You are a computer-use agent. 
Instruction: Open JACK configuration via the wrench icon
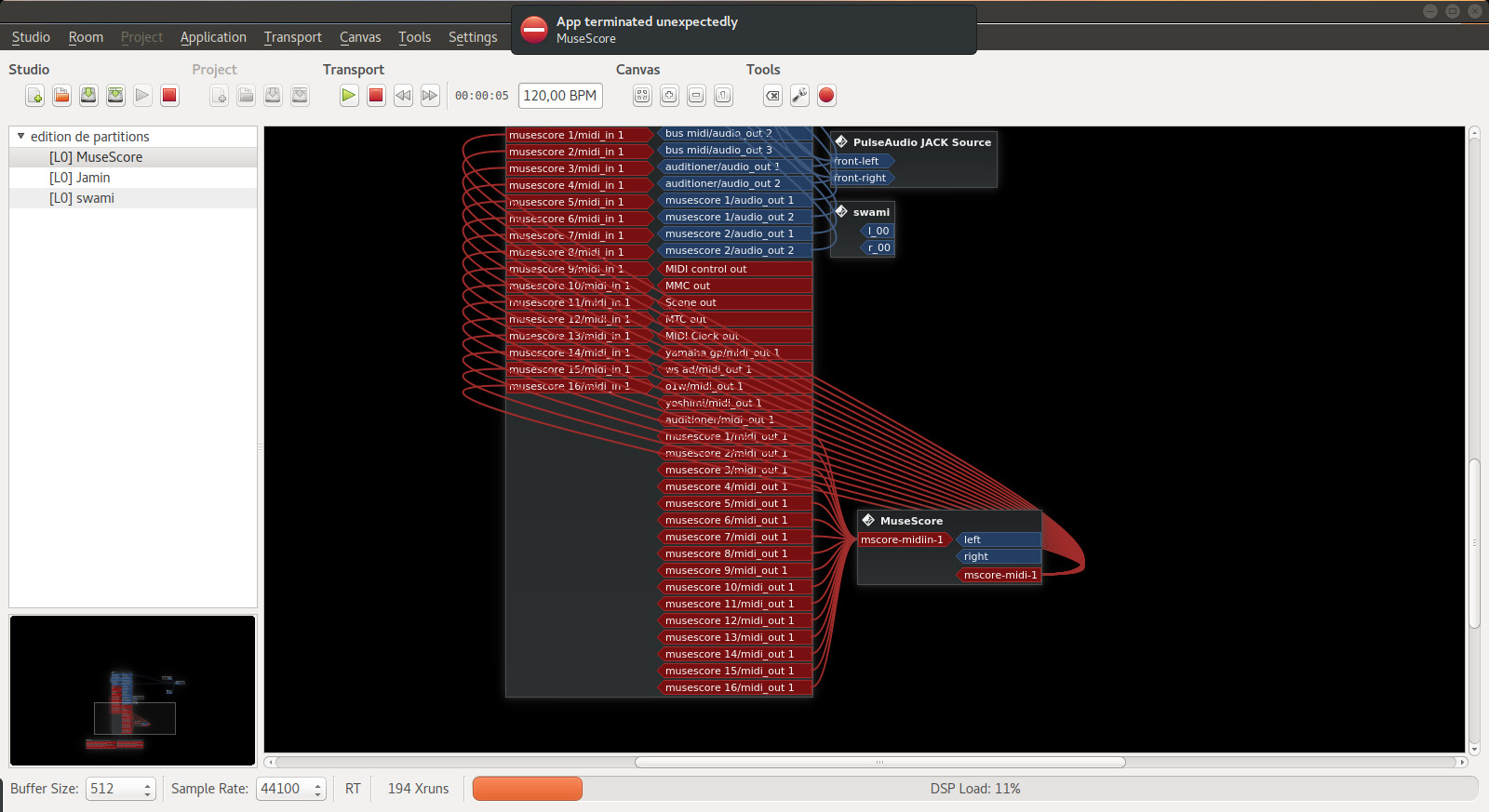tap(799, 95)
